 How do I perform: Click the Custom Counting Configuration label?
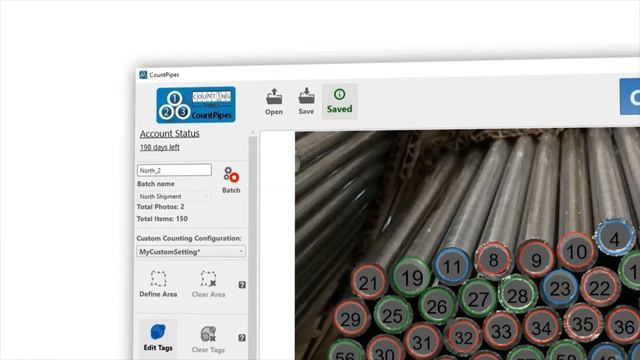tap(189, 238)
